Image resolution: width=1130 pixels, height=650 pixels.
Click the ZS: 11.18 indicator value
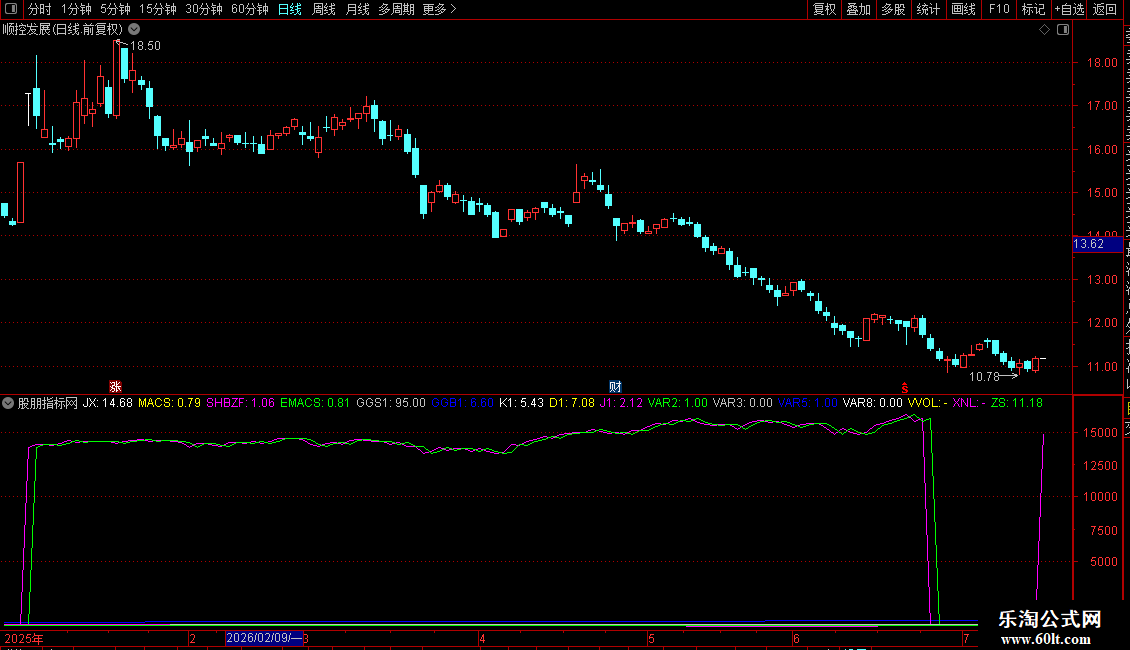point(1016,403)
